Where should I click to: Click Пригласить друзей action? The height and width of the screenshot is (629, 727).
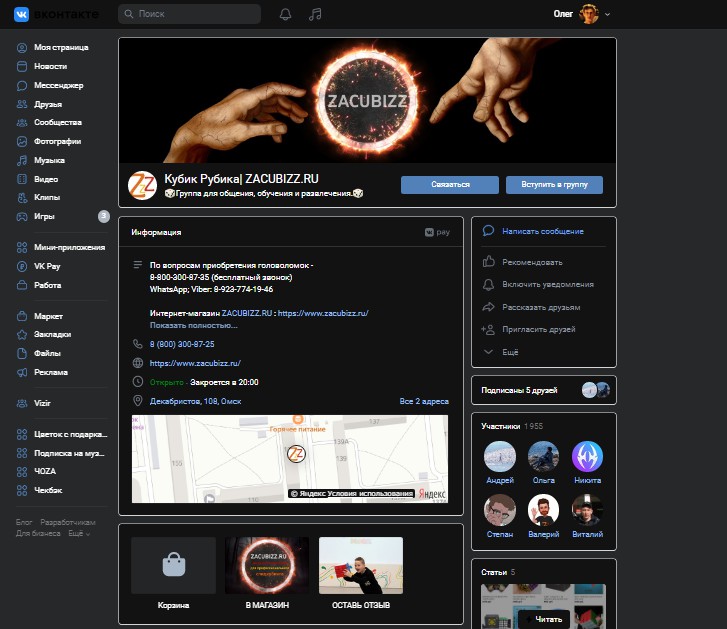538,330
